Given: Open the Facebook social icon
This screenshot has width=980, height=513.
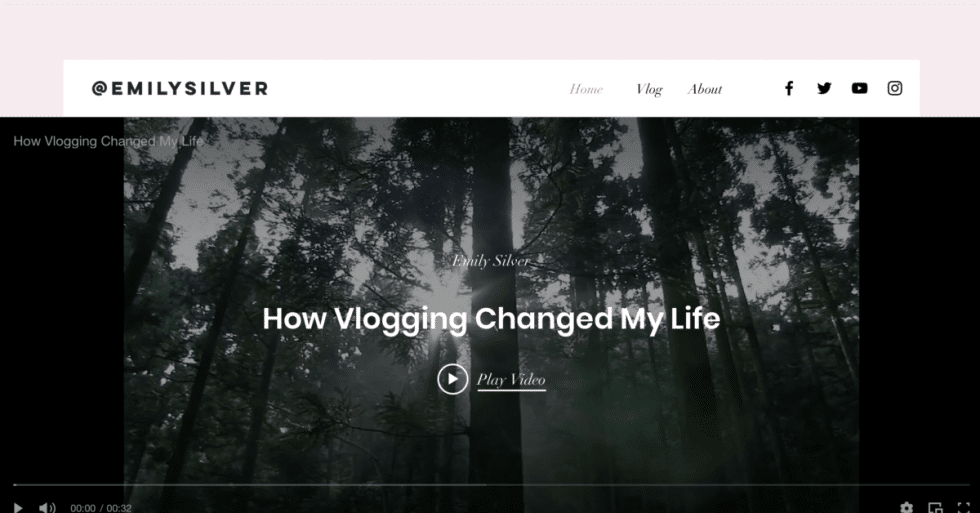Looking at the screenshot, I should click(789, 89).
